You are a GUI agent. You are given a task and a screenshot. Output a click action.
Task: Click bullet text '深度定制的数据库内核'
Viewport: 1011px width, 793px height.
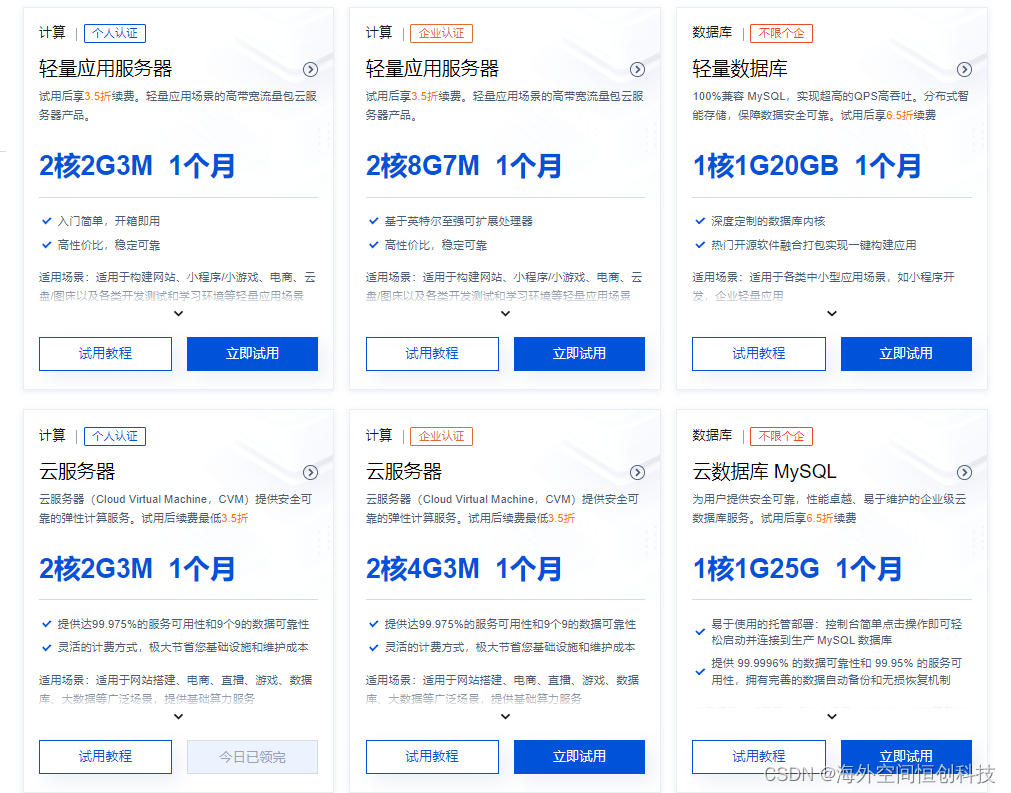pos(768,221)
